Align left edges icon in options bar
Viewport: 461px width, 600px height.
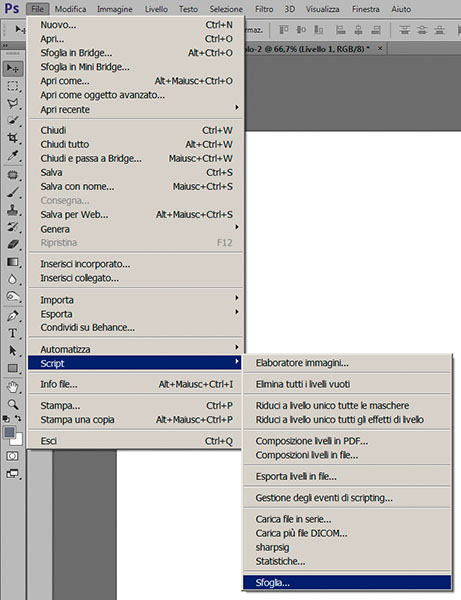click(x=340, y=29)
